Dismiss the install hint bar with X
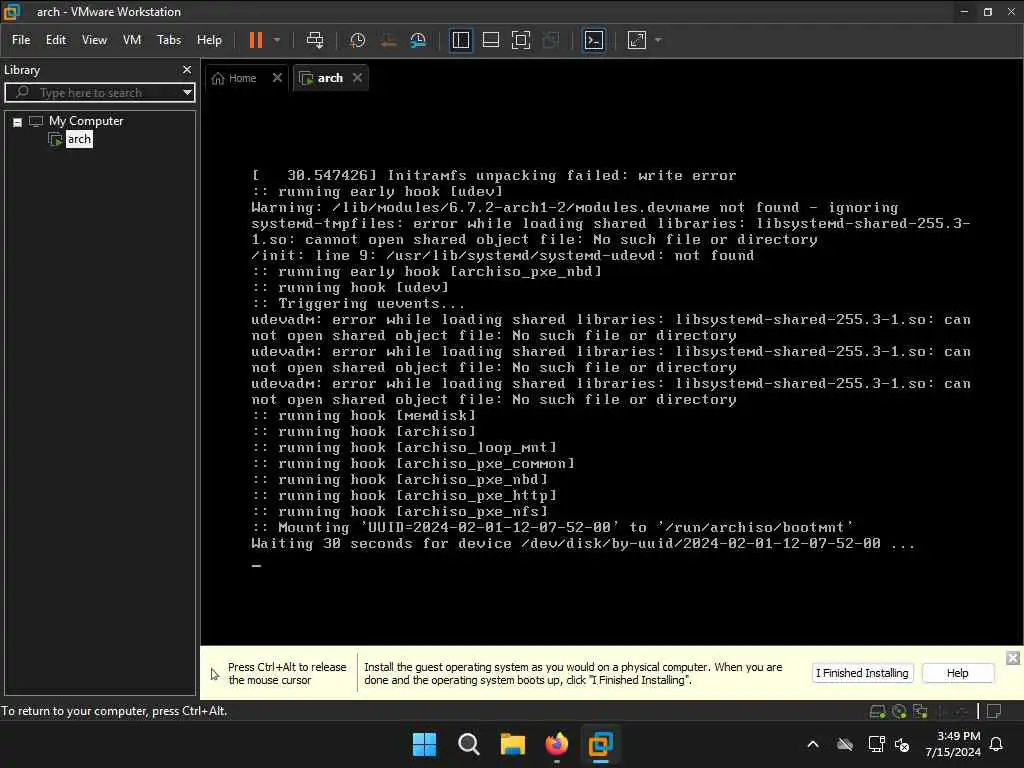This screenshot has height=768, width=1024. coord(1012,658)
